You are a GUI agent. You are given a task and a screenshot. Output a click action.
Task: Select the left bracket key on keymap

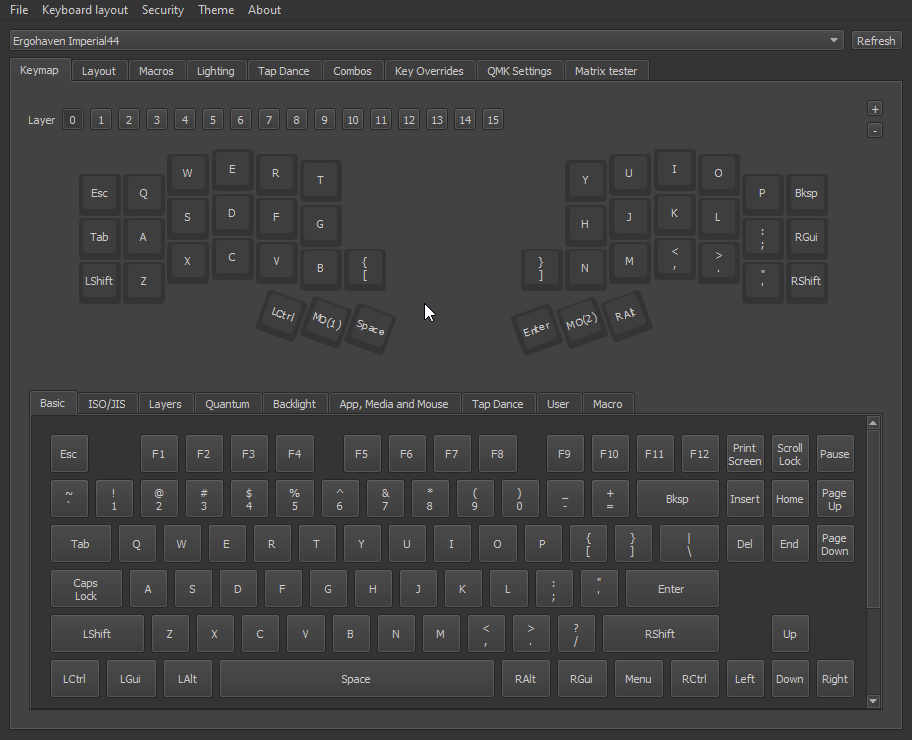[x=365, y=269]
